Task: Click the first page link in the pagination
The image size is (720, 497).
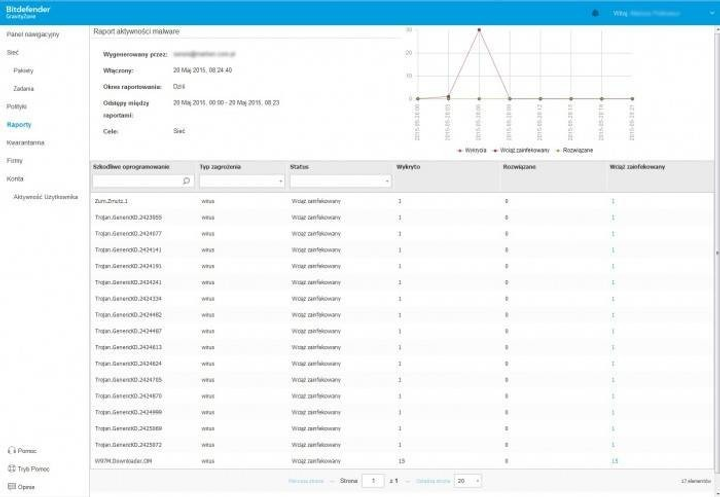Action: [306, 481]
